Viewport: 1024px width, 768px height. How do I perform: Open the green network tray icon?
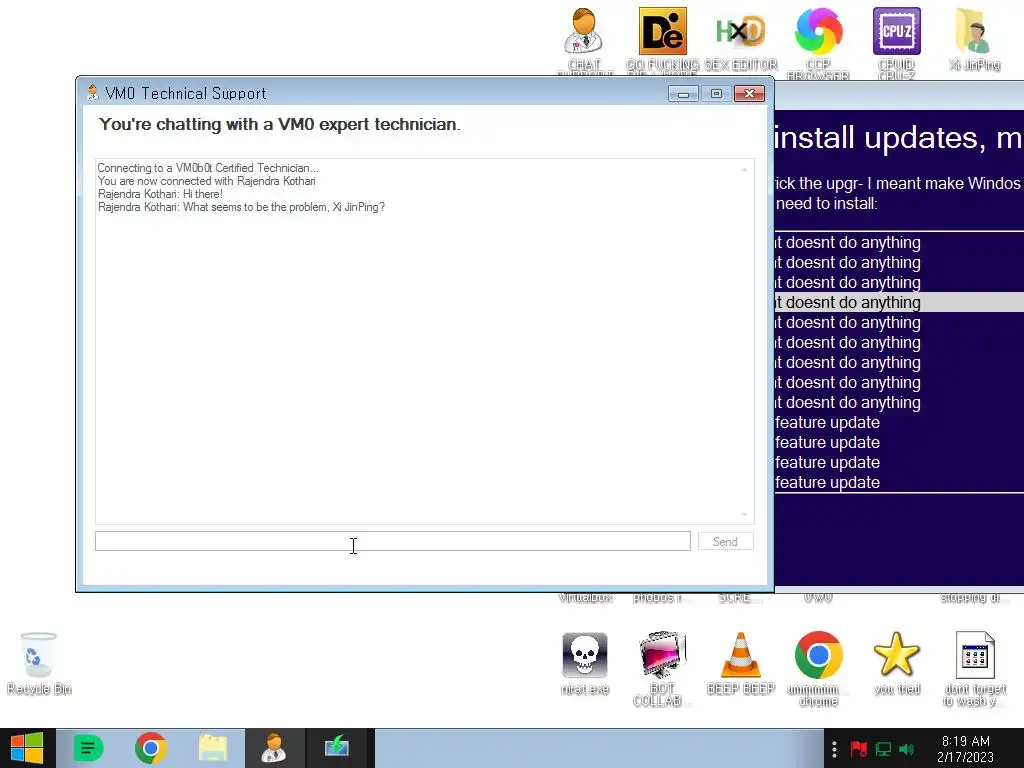884,749
